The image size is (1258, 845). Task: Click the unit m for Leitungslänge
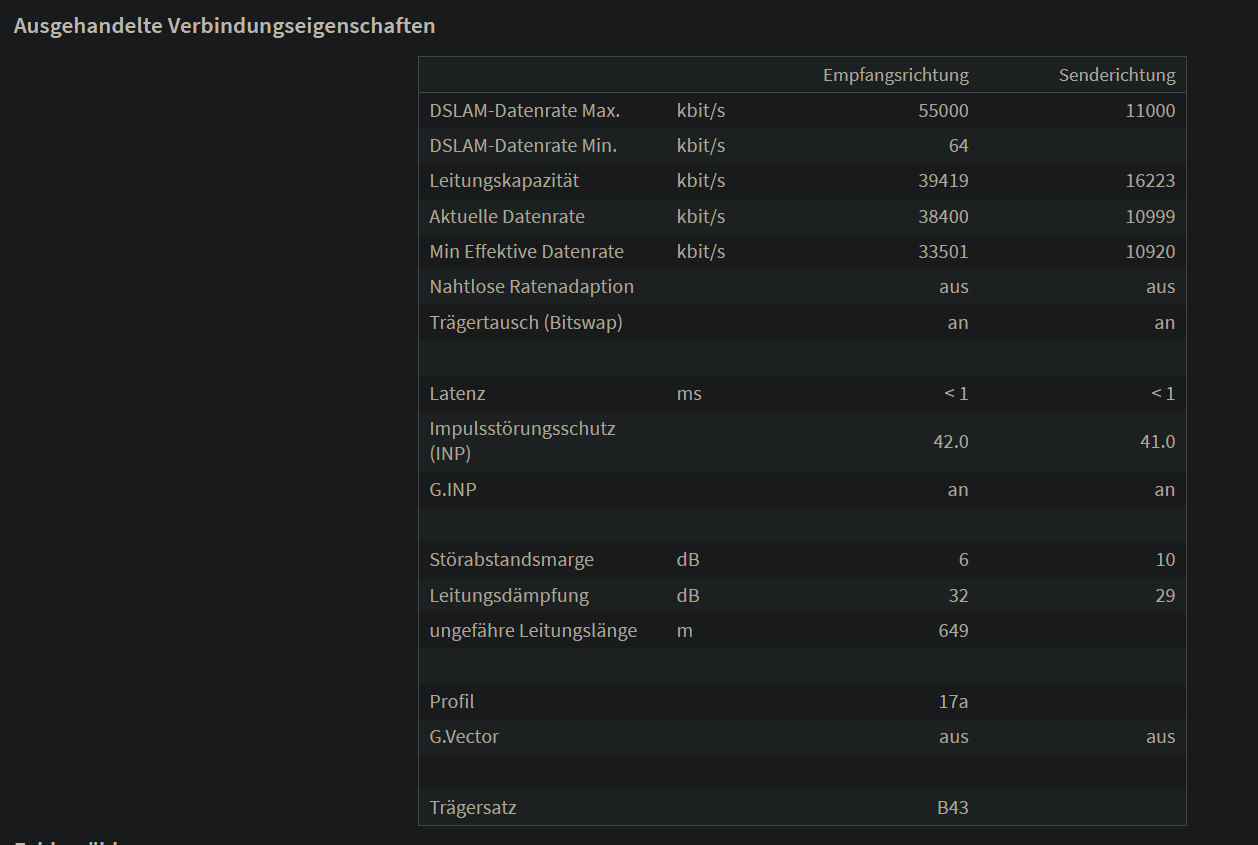pyautogui.click(x=684, y=631)
